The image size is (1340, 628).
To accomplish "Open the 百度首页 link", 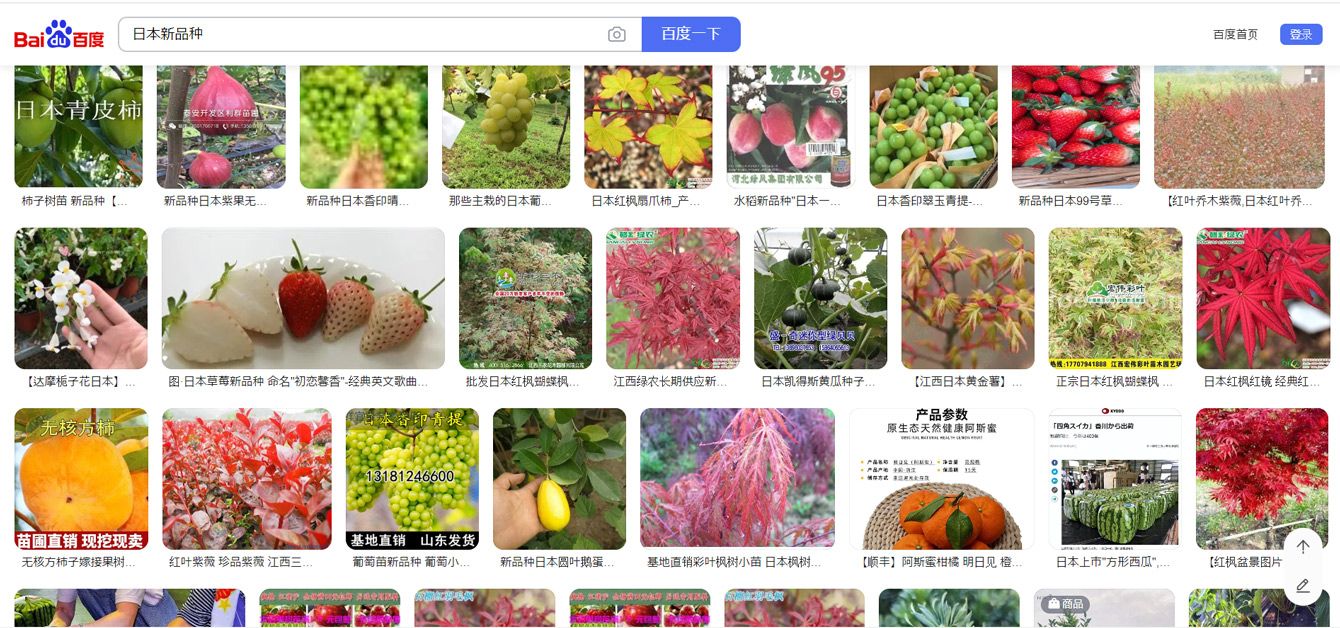I will [1235, 34].
